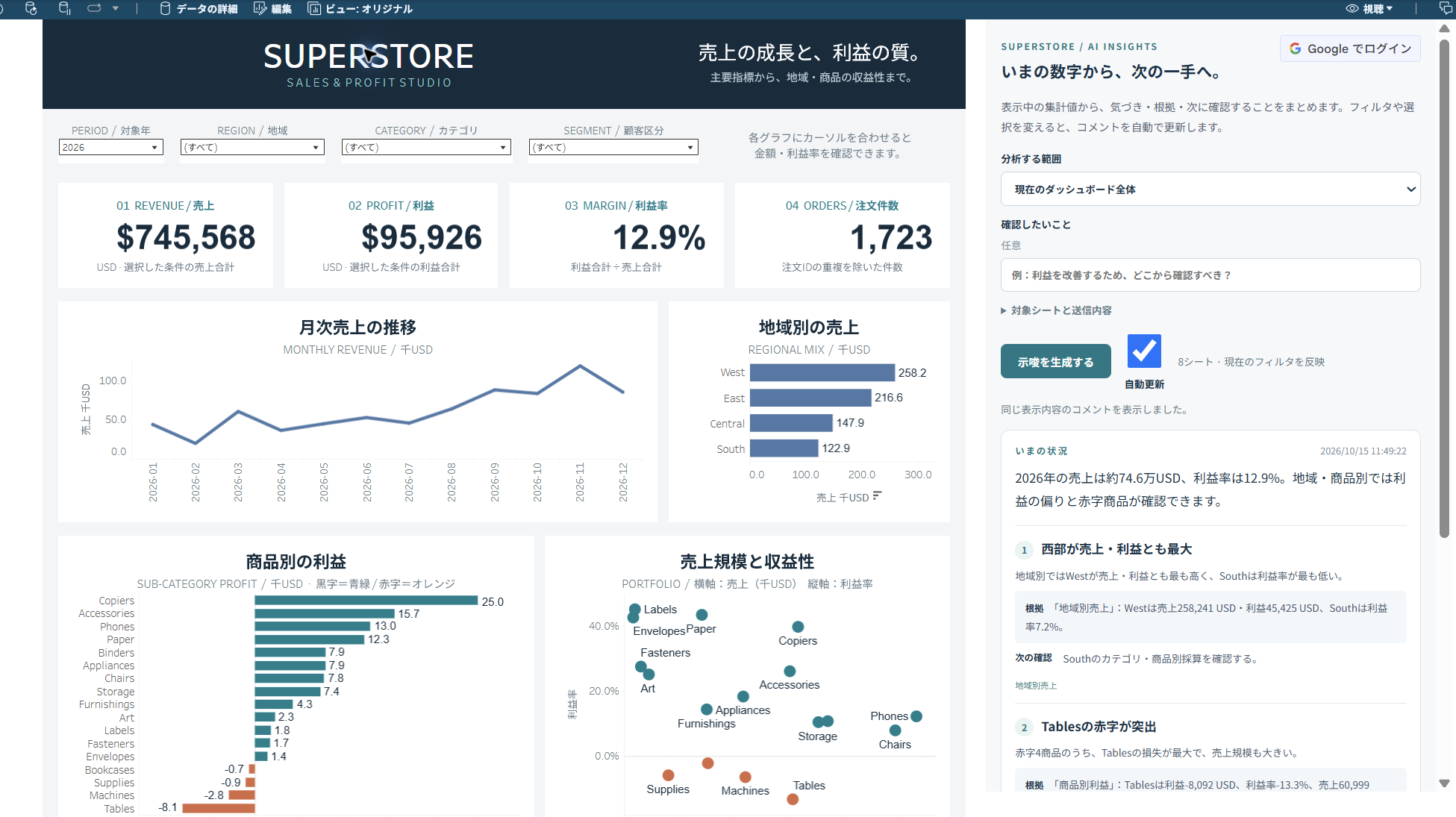Click the orange Tables loss bar
This screenshot has height=817, width=1456.
click(x=219, y=808)
